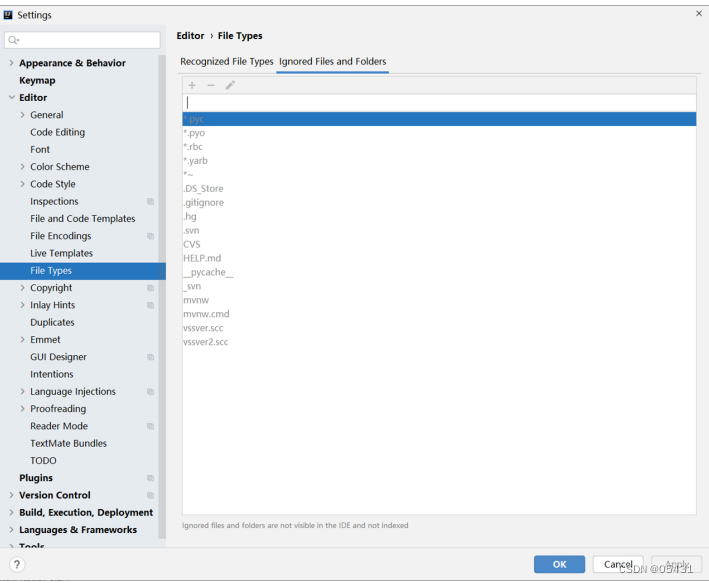Expand the Emmet subsection
This screenshot has width=709, height=583.
(x=23, y=339)
